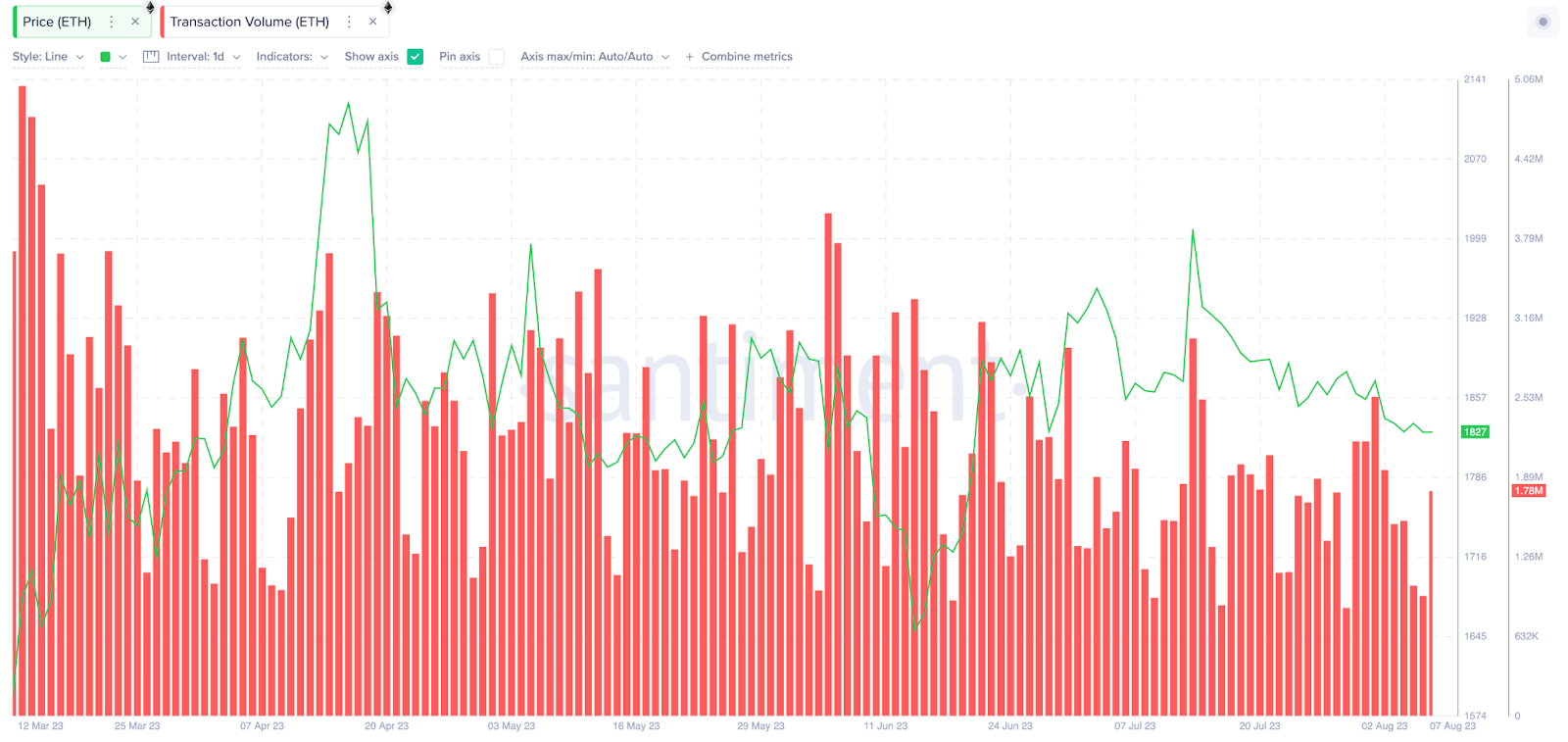Click Ethereum logo on Price tab
1568x742 pixels.
(x=150, y=8)
